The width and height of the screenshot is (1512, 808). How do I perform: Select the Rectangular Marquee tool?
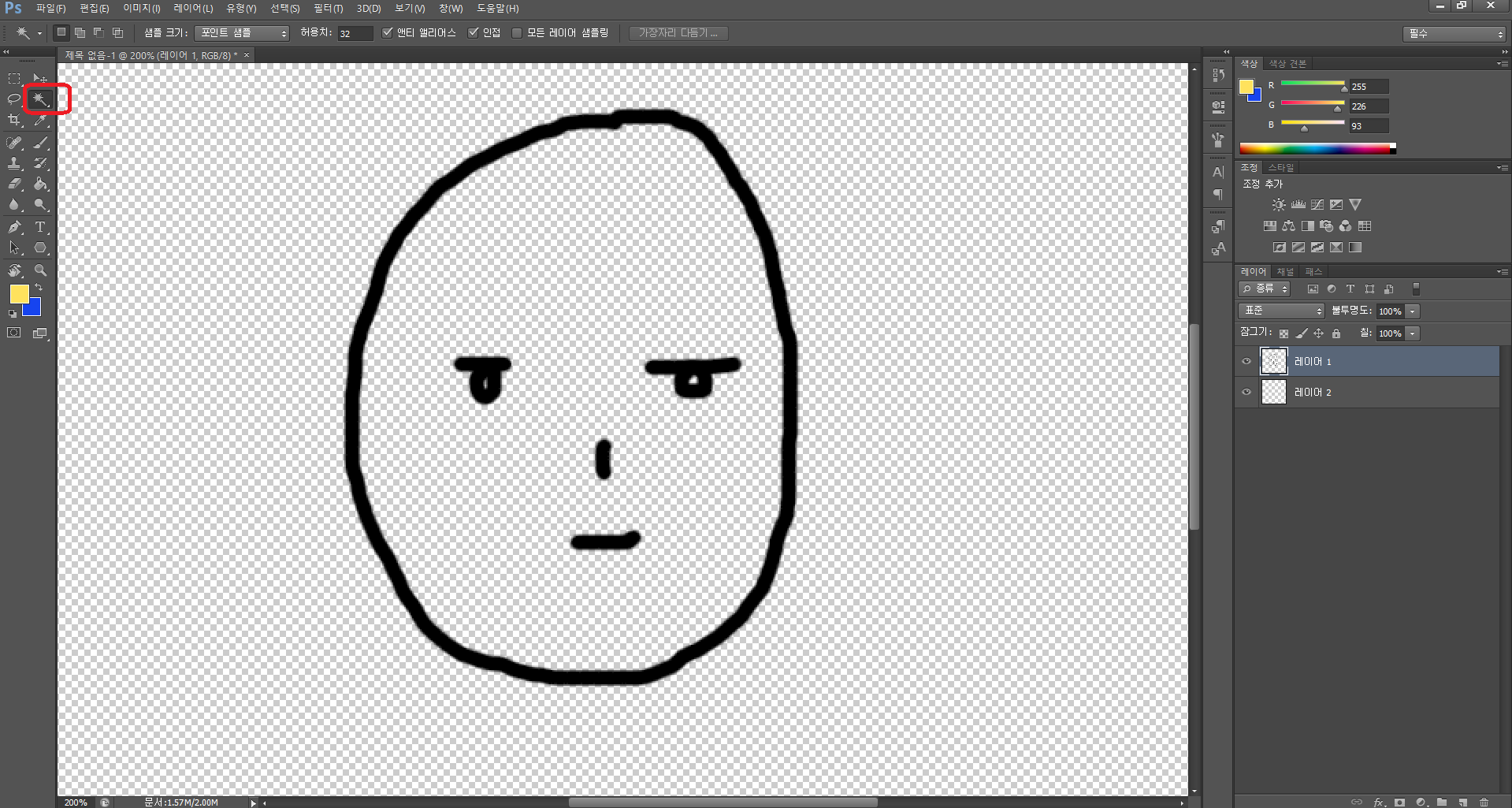(14, 78)
